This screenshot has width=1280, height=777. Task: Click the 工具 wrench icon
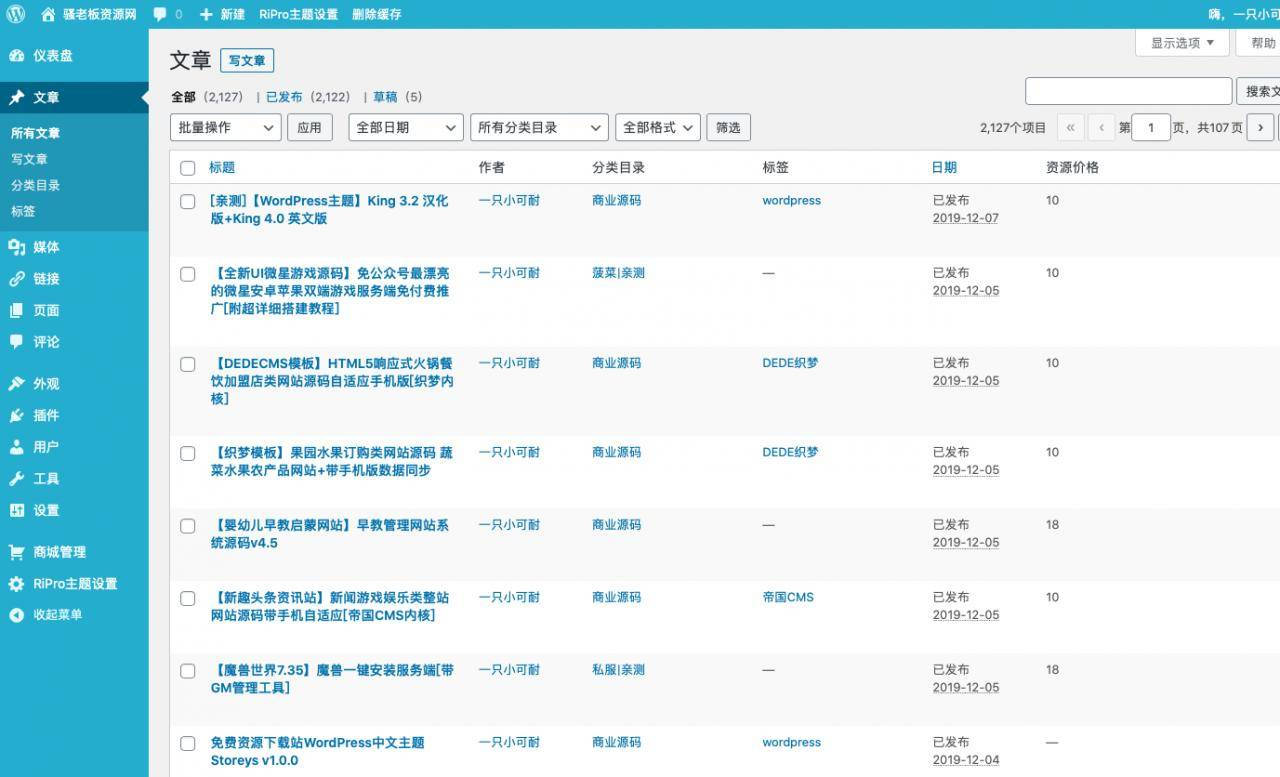click(x=17, y=479)
